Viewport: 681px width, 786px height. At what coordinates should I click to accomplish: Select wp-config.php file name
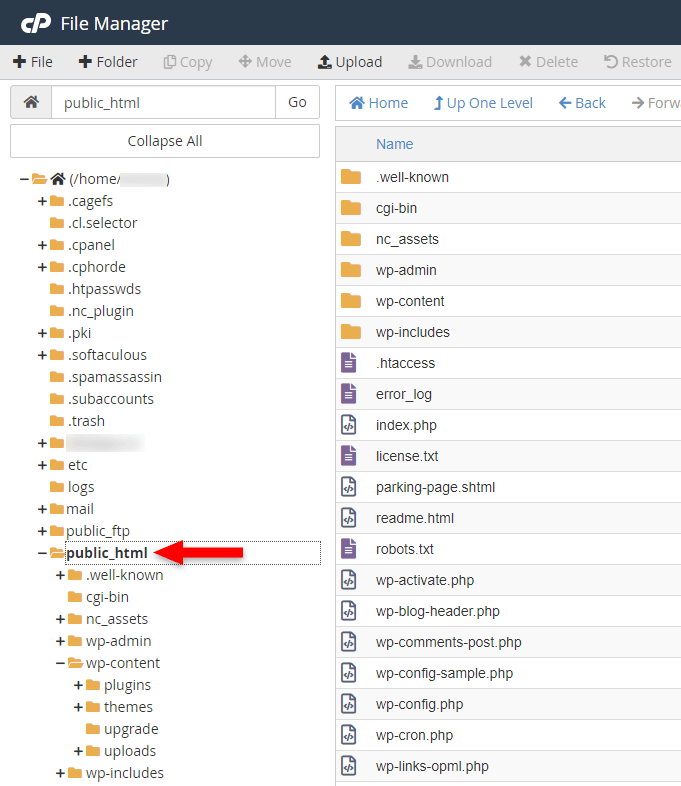point(419,704)
